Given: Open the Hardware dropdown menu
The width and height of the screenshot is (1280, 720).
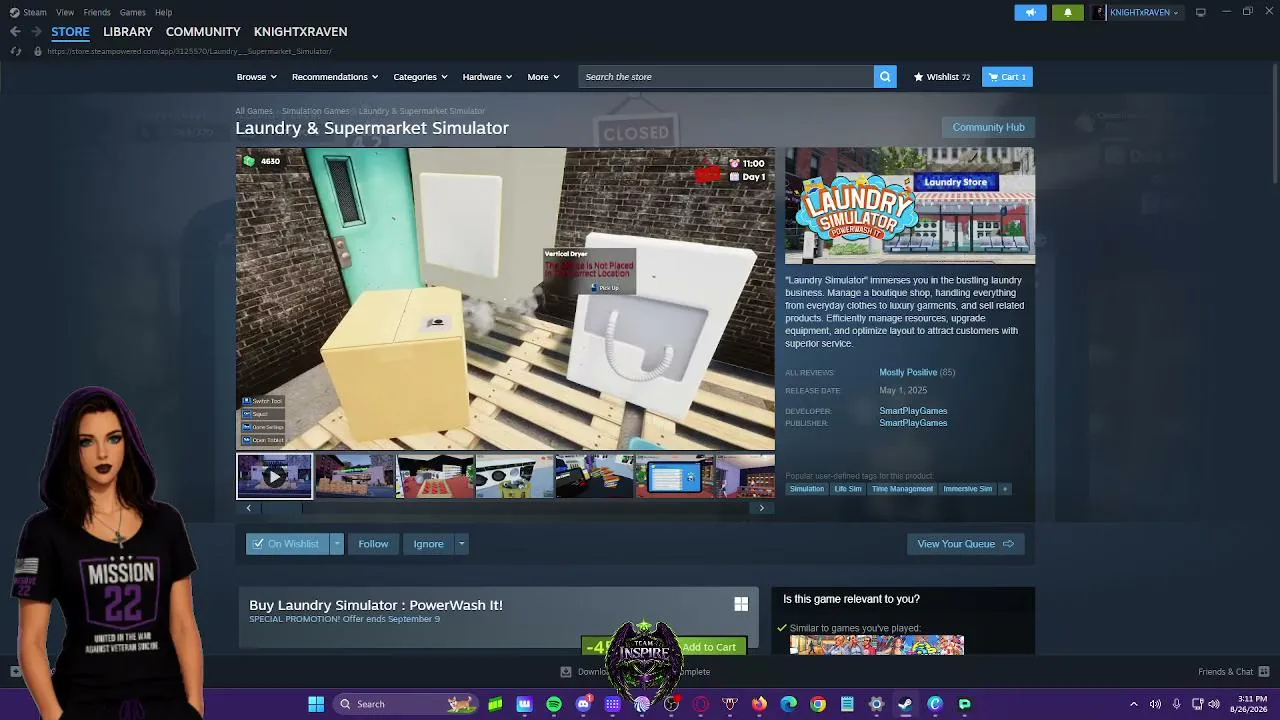Looking at the screenshot, I should (487, 77).
